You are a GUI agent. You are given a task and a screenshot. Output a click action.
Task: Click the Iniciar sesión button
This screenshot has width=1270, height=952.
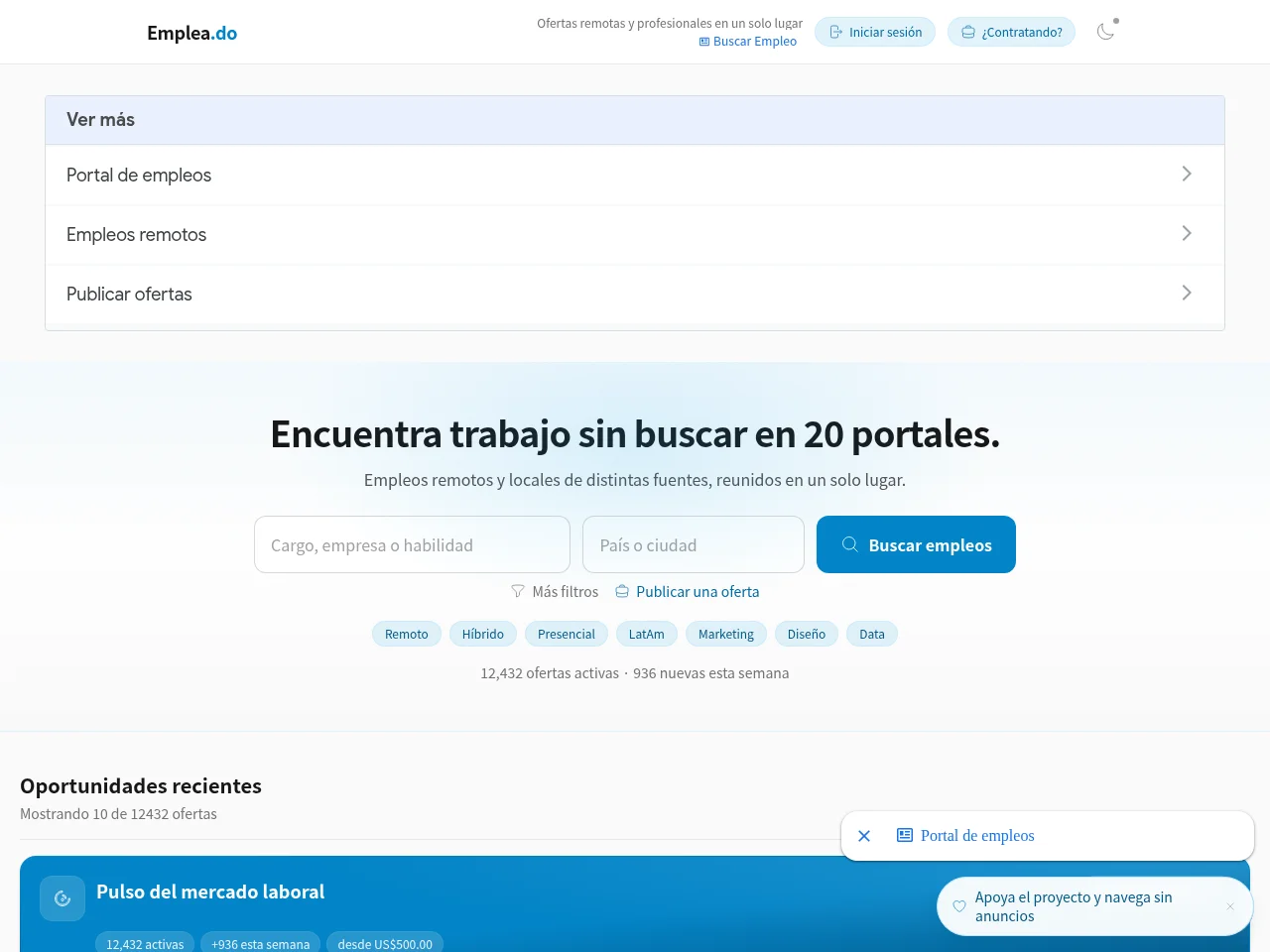point(875,32)
